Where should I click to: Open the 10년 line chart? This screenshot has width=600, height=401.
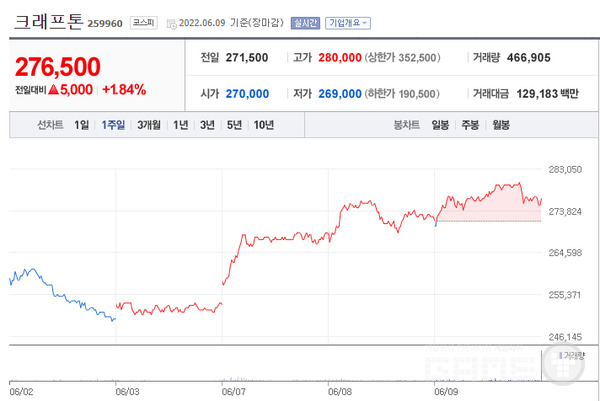point(264,125)
